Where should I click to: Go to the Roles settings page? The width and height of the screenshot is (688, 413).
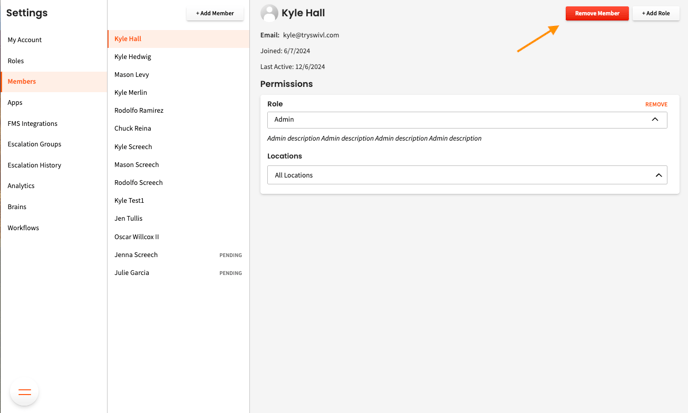[16, 61]
